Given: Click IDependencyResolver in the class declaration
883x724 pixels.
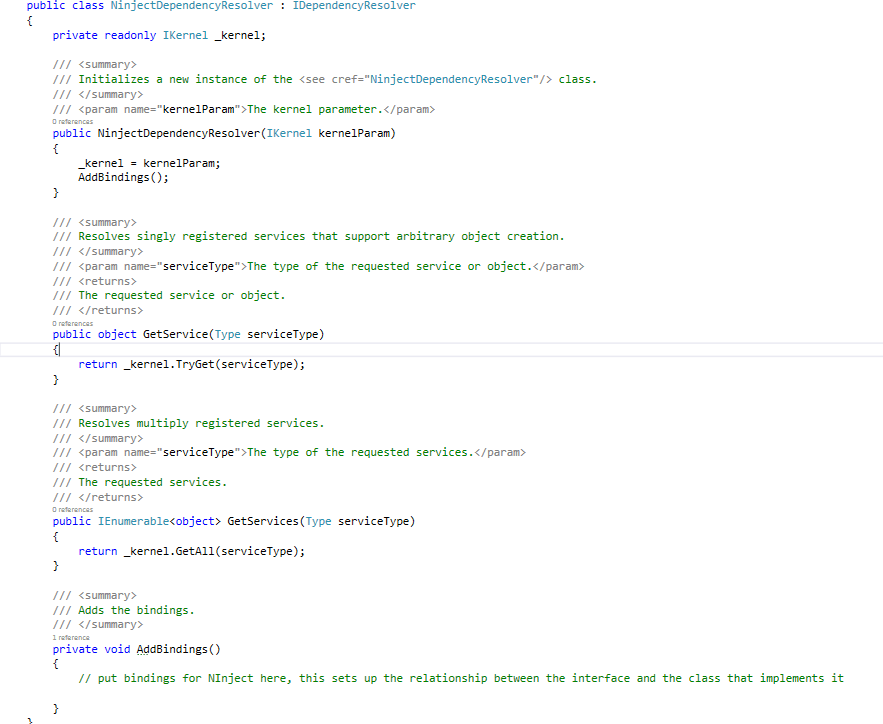Looking at the screenshot, I should click(354, 6).
